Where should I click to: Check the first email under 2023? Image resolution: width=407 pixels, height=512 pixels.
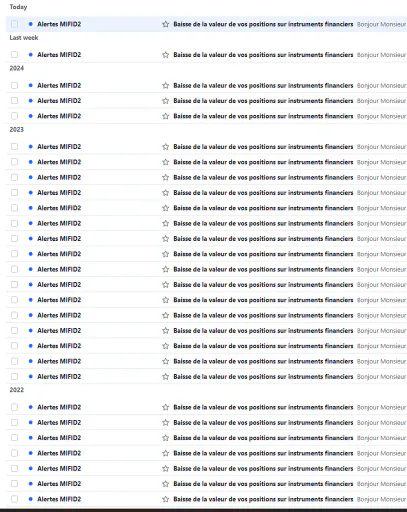[14, 147]
